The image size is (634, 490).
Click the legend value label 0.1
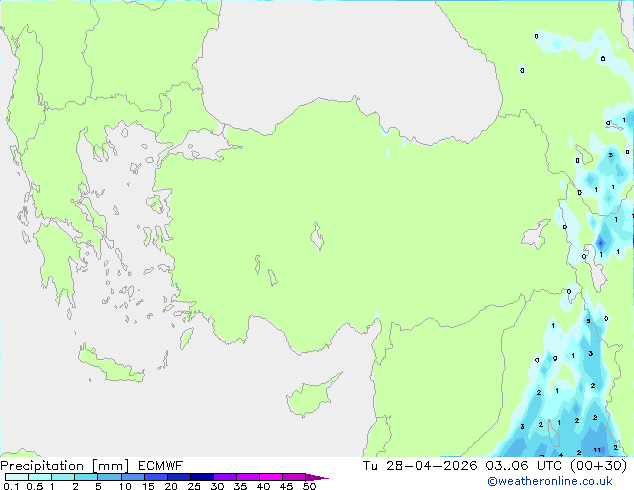tap(11, 486)
